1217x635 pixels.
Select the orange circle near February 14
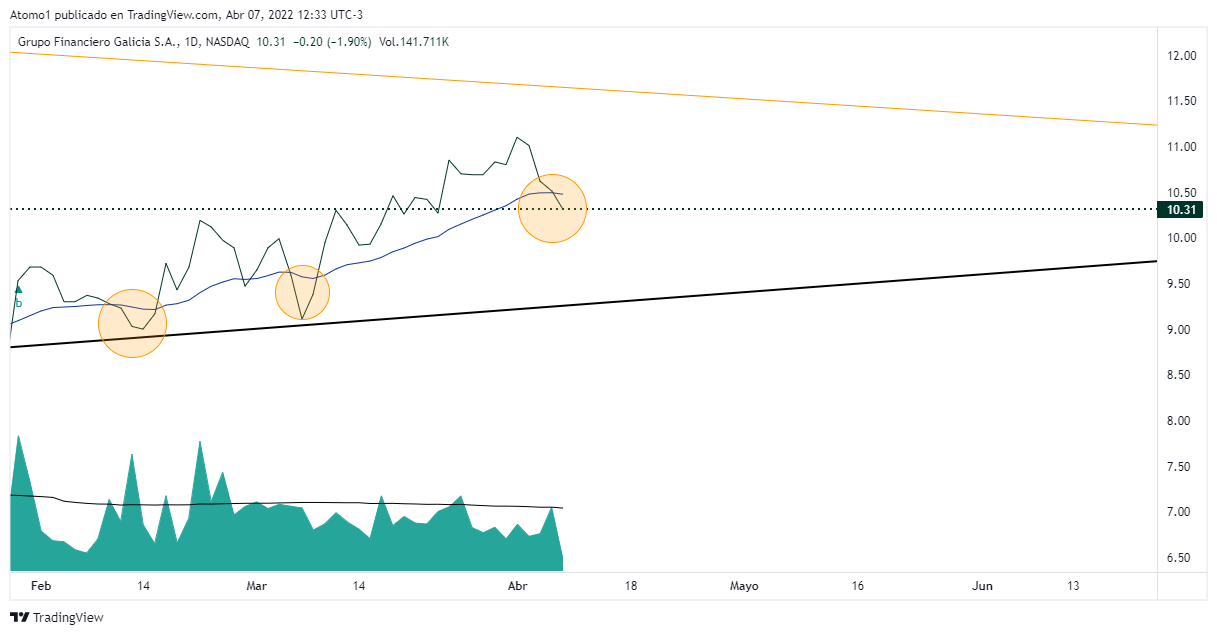pyautogui.click(x=132, y=323)
